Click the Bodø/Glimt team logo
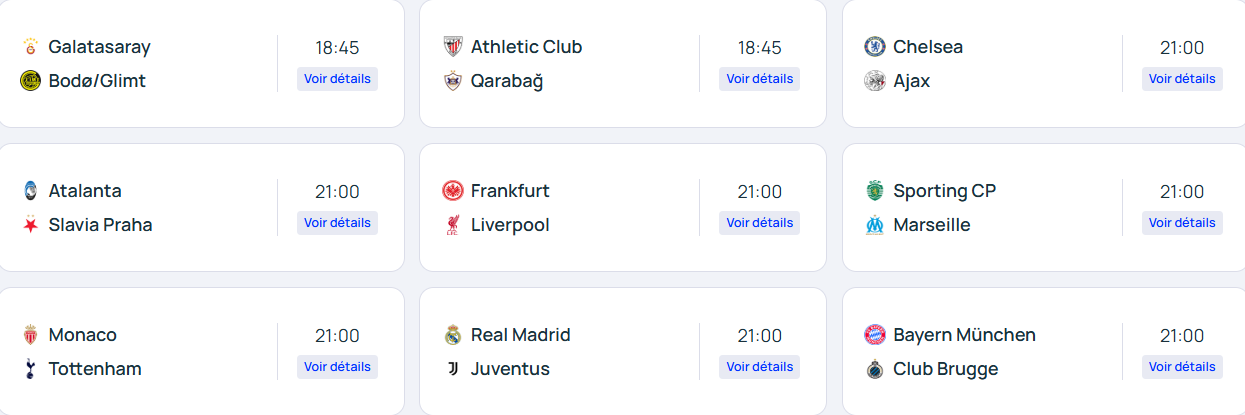This screenshot has width=1245, height=415. click(x=30, y=81)
